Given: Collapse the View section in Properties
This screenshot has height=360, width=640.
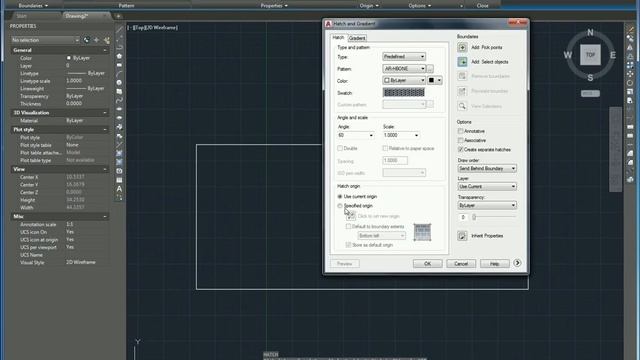Looking at the screenshot, I should 105,169.
